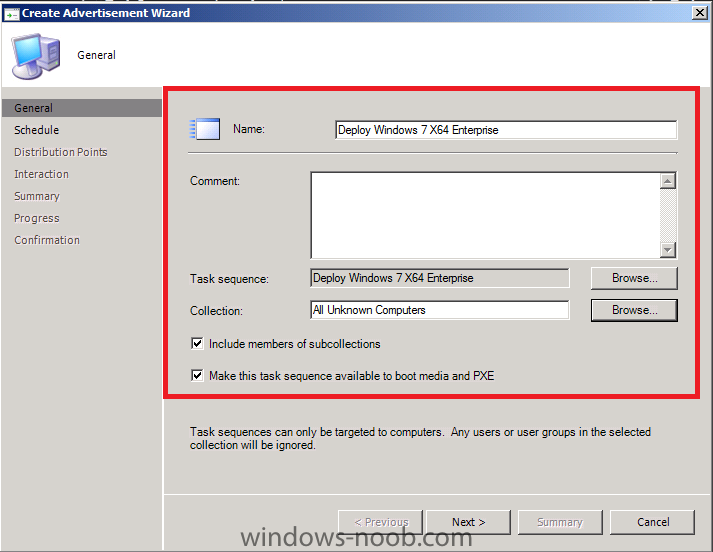
Task: Click the Summary button at bottom
Action: 560,522
